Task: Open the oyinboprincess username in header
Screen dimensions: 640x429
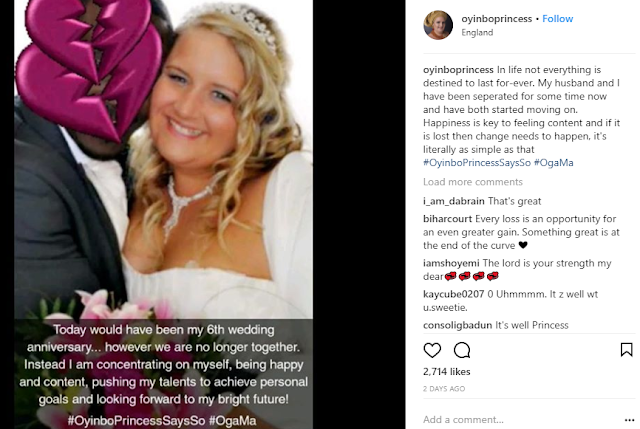Action: [497, 19]
